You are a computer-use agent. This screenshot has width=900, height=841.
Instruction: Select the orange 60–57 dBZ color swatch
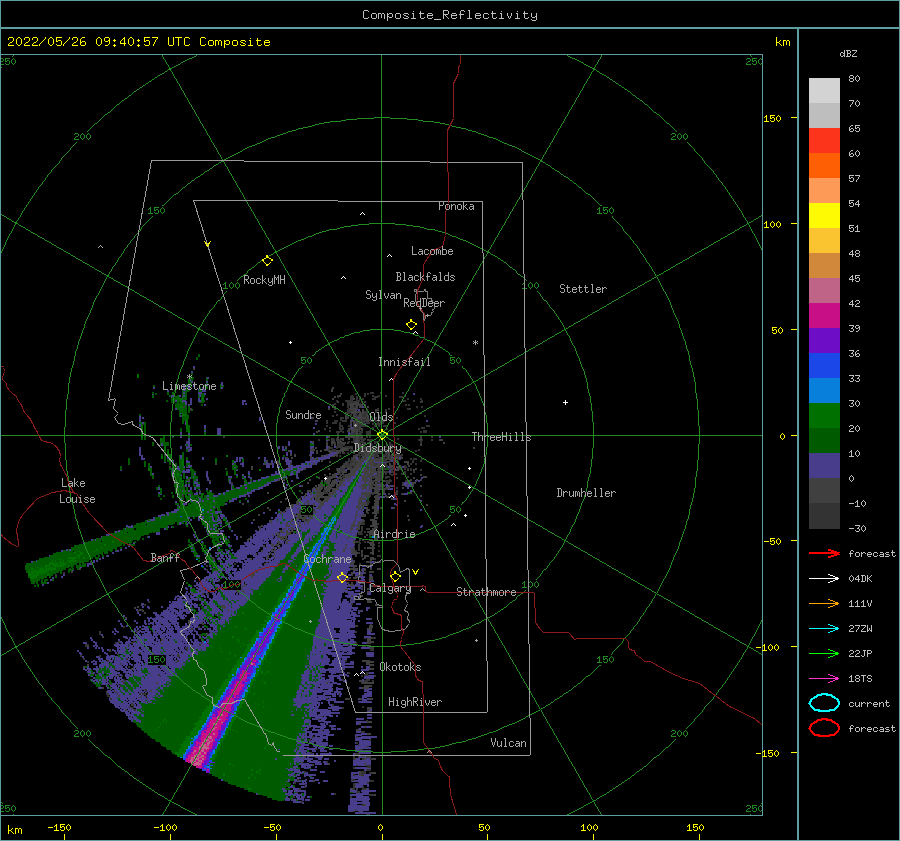(824, 166)
